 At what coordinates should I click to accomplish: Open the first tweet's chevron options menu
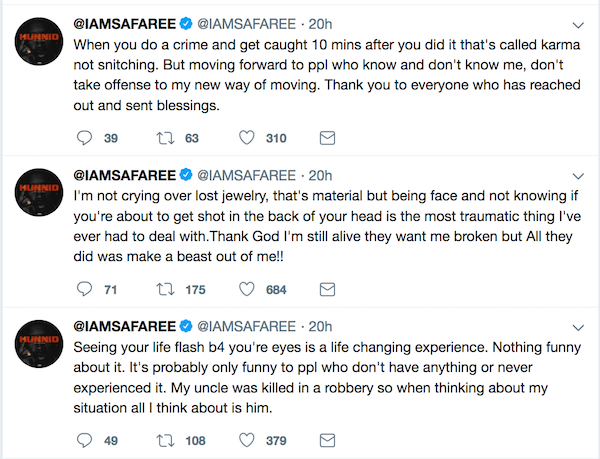pos(578,25)
